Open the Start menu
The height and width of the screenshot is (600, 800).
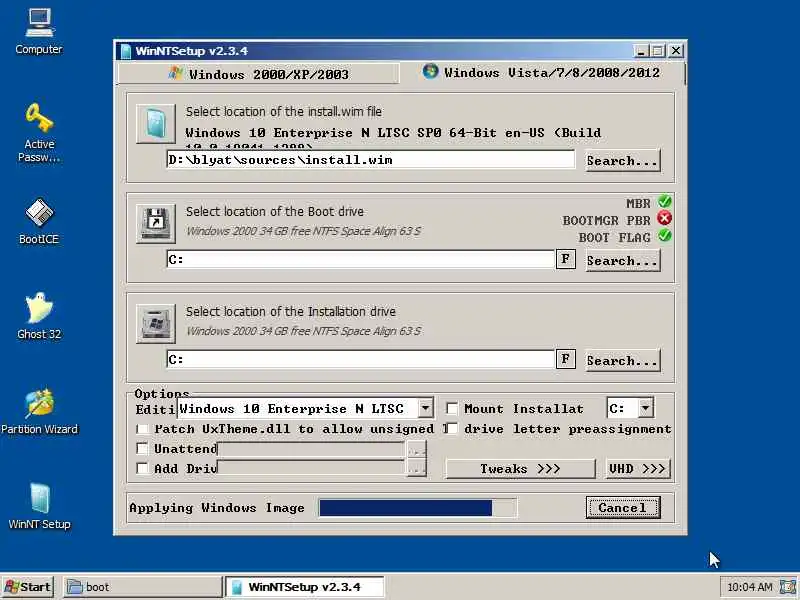point(28,587)
